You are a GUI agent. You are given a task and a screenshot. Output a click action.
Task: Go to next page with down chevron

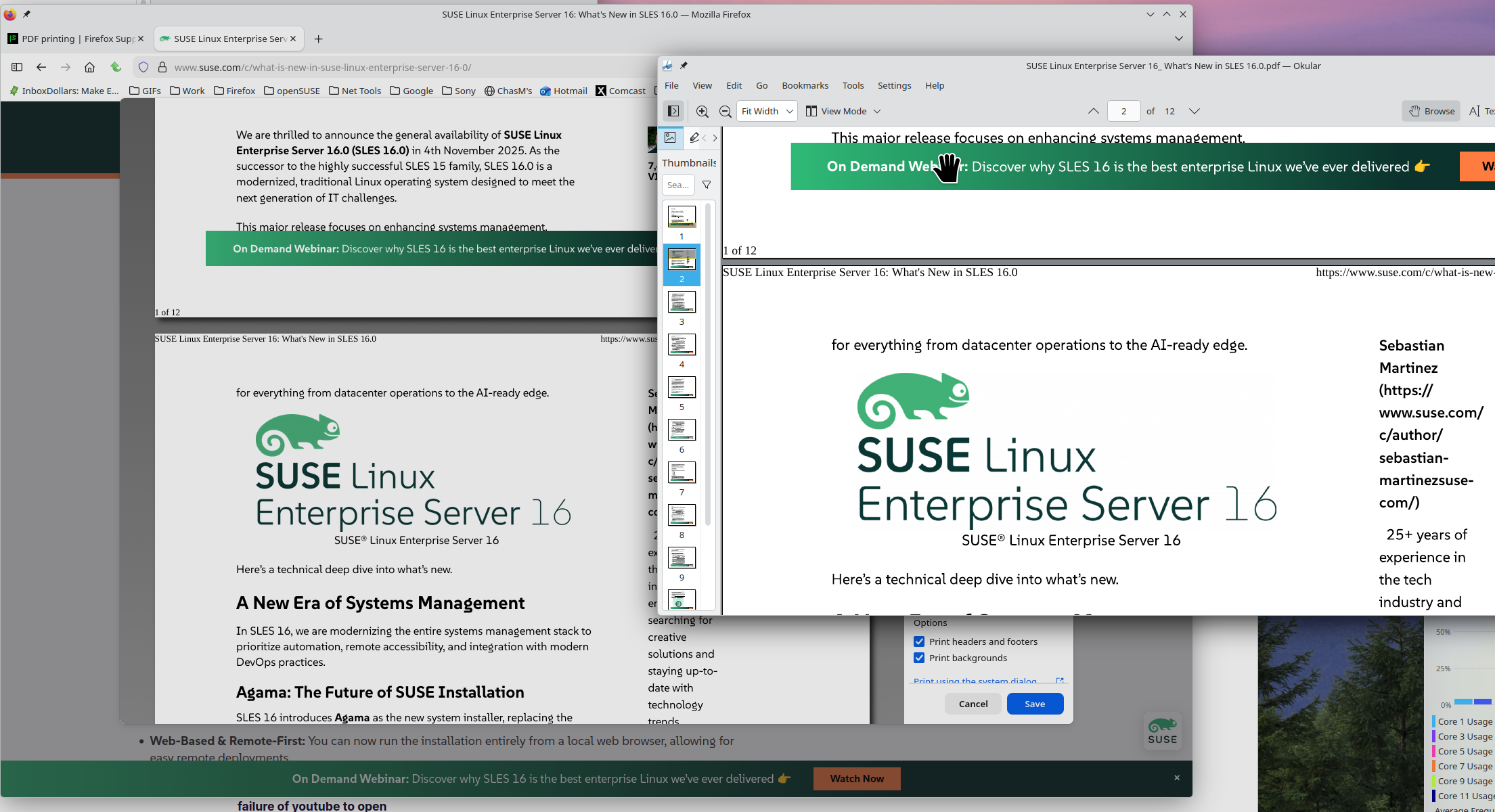(1195, 111)
